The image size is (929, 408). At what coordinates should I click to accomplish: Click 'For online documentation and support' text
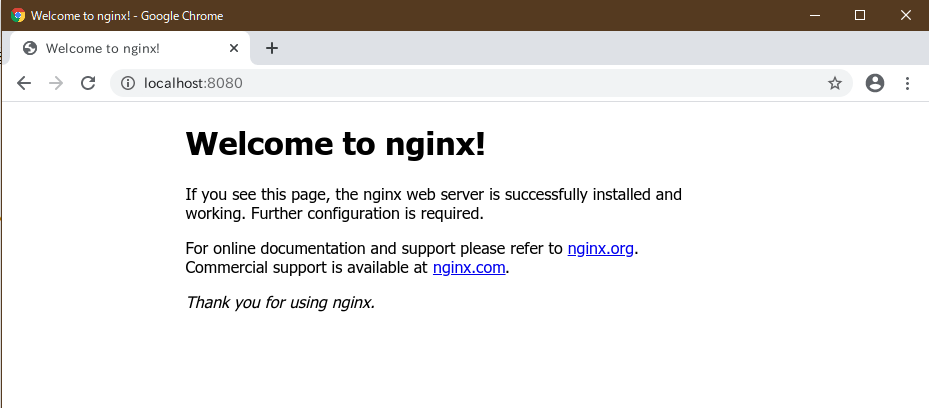click(x=321, y=248)
